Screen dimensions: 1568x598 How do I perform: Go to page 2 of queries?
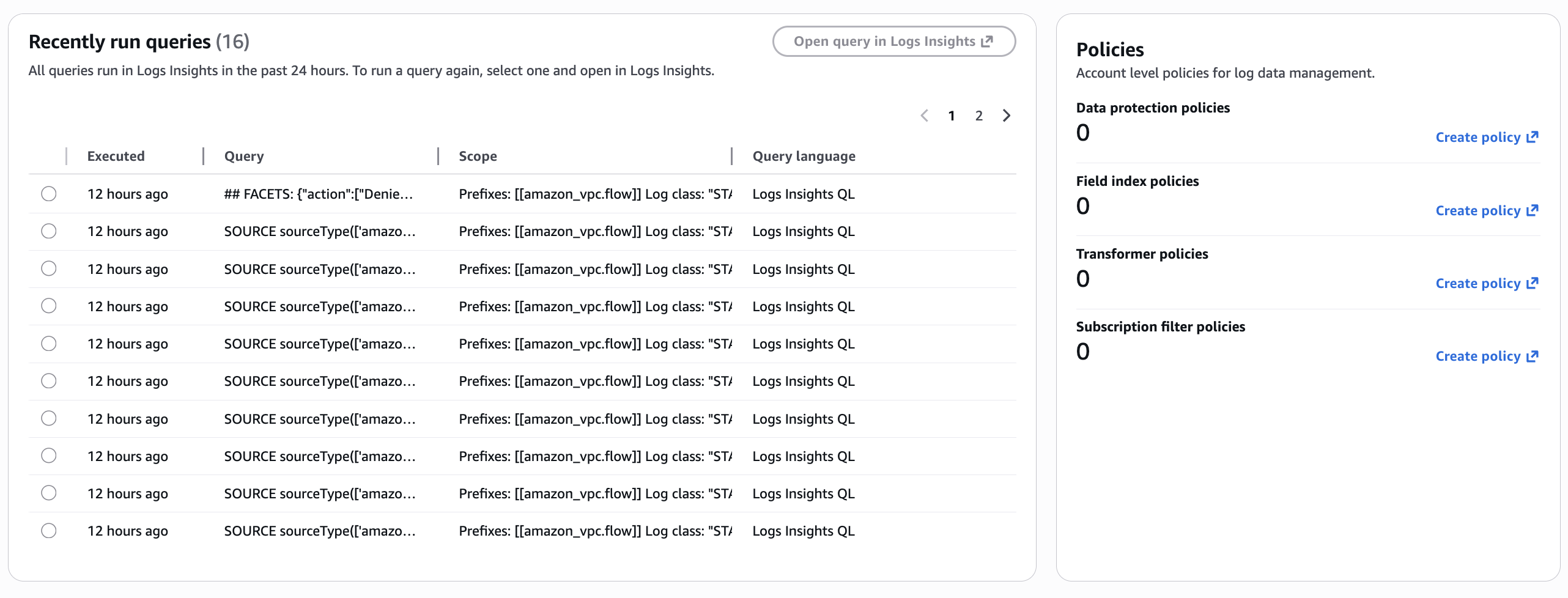click(x=979, y=116)
